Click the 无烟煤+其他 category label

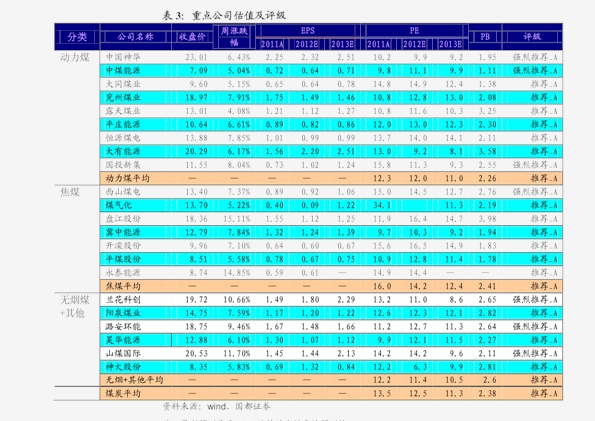[x=75, y=307]
